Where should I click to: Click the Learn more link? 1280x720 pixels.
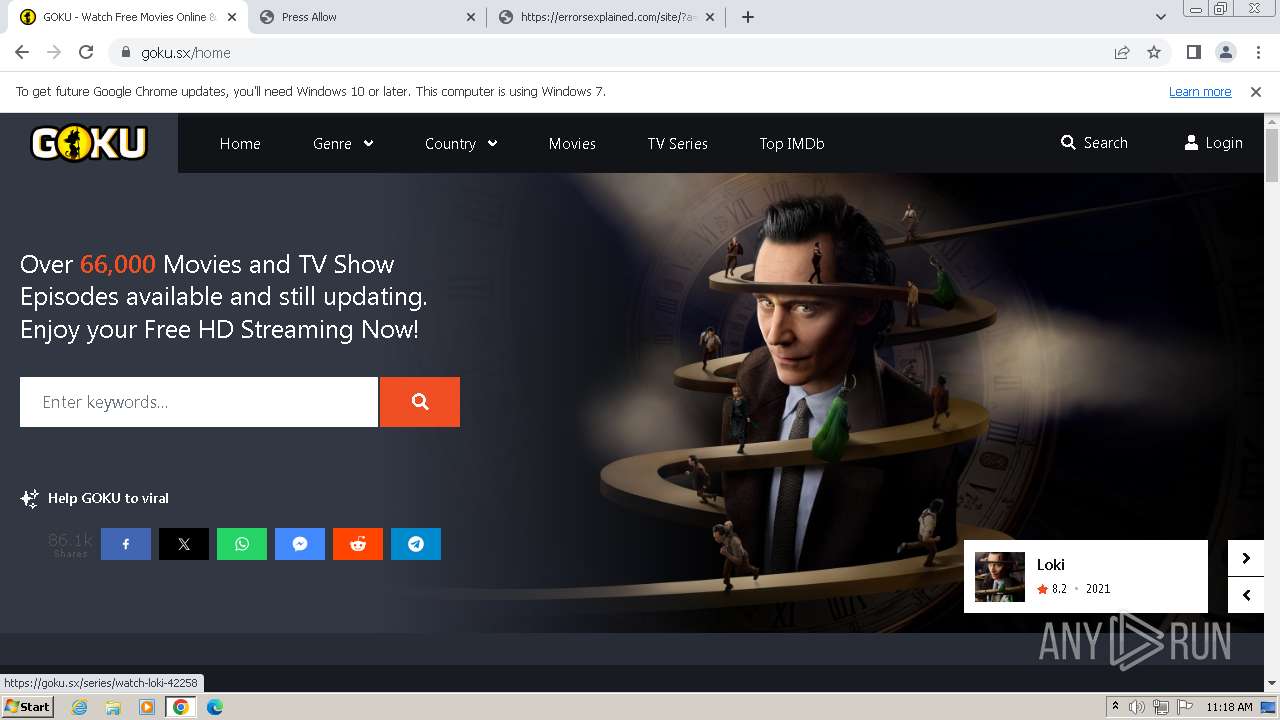click(1200, 91)
